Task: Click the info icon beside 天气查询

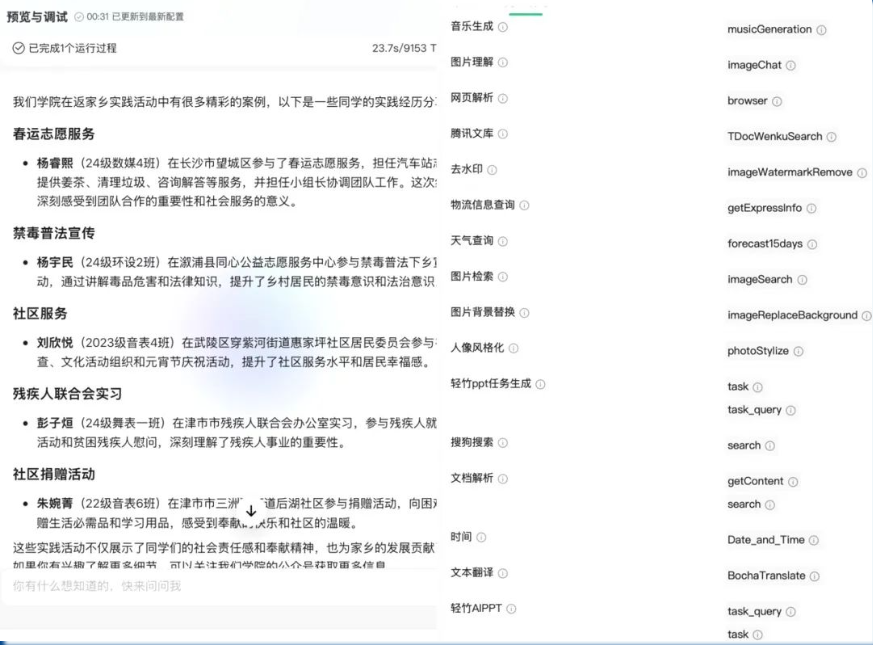Action: click(x=503, y=241)
